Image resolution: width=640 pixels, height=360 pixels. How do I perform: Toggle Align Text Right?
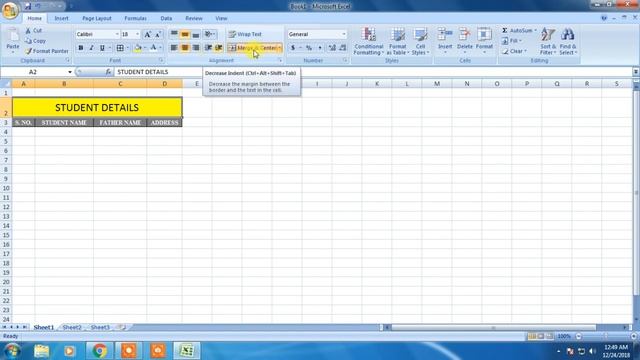point(196,48)
